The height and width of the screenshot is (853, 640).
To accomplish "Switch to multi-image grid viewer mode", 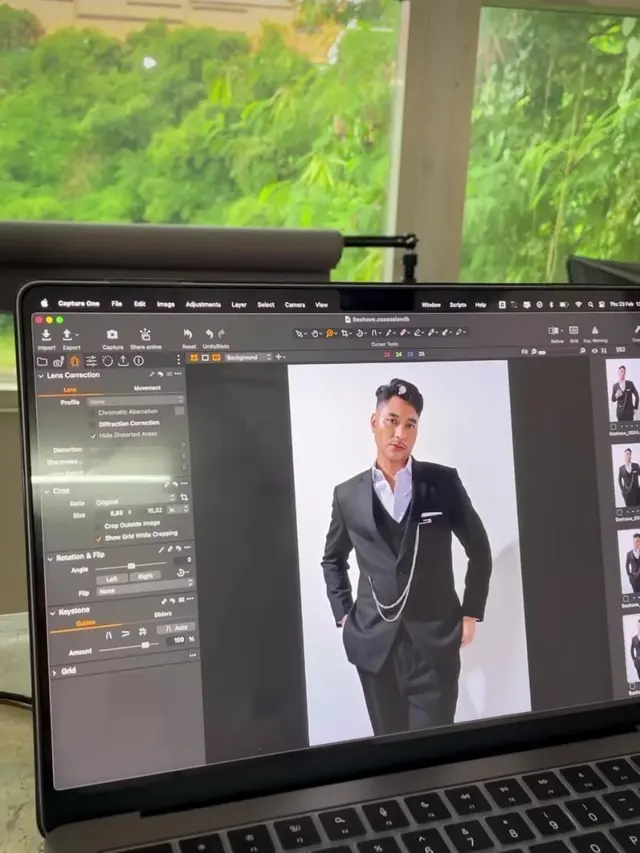I will click(194, 357).
